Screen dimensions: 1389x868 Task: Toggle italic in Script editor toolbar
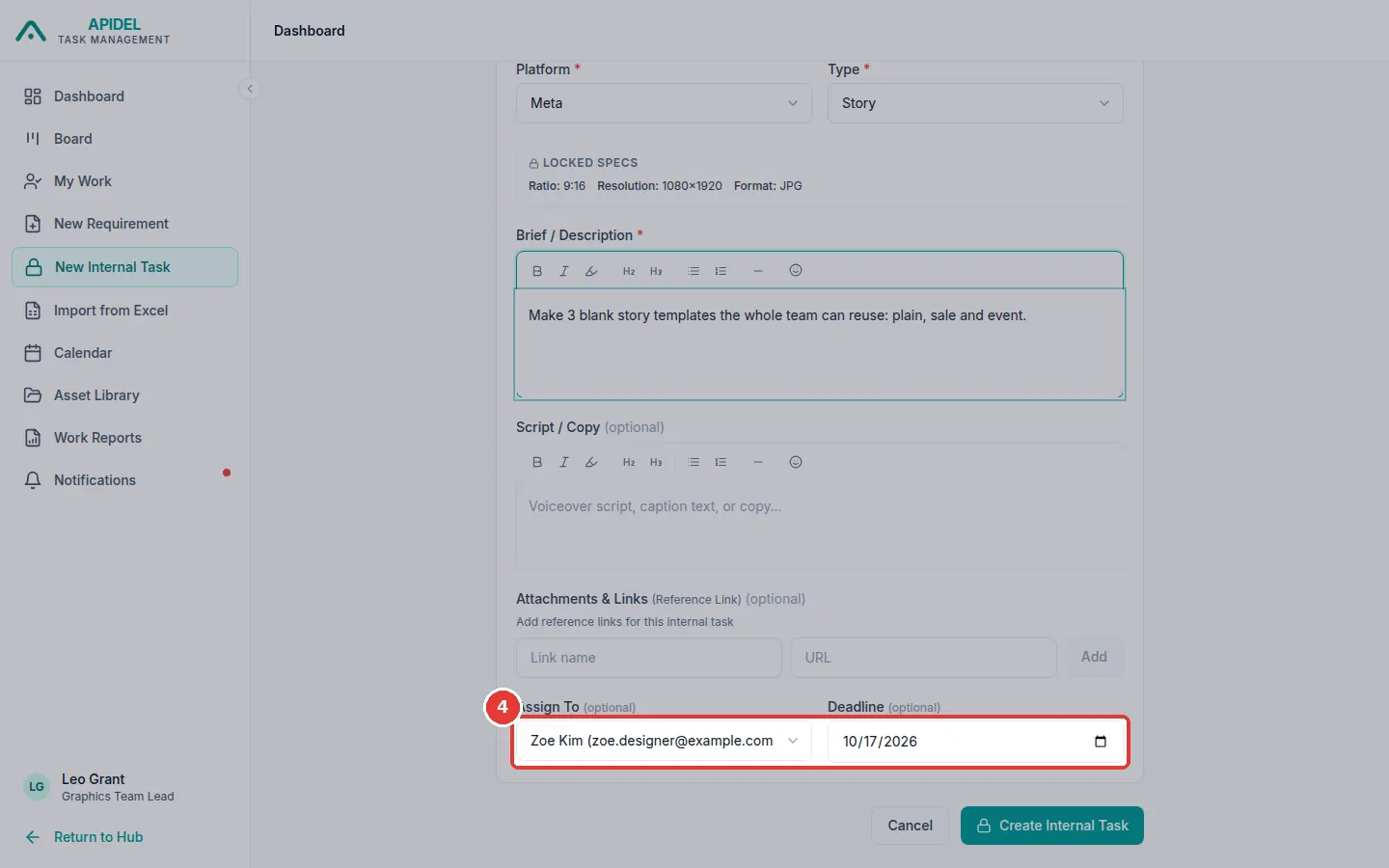(x=564, y=463)
